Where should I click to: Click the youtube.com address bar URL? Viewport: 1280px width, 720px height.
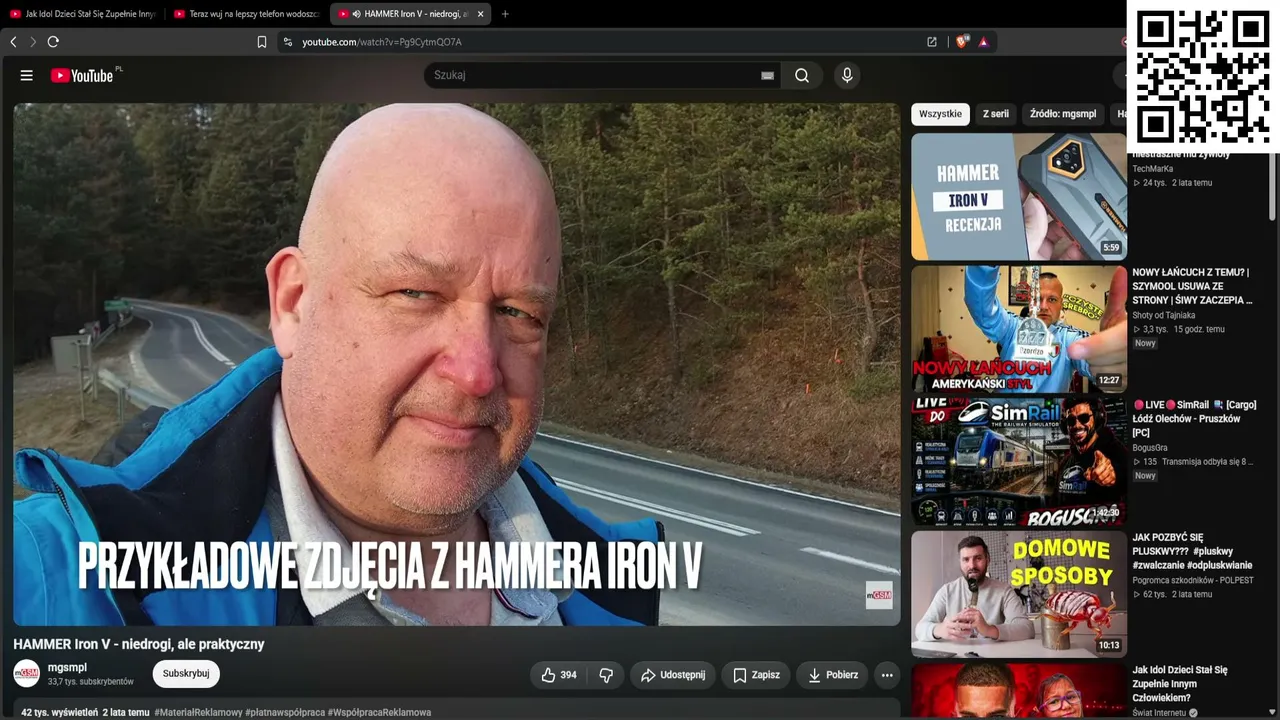[x=382, y=42]
